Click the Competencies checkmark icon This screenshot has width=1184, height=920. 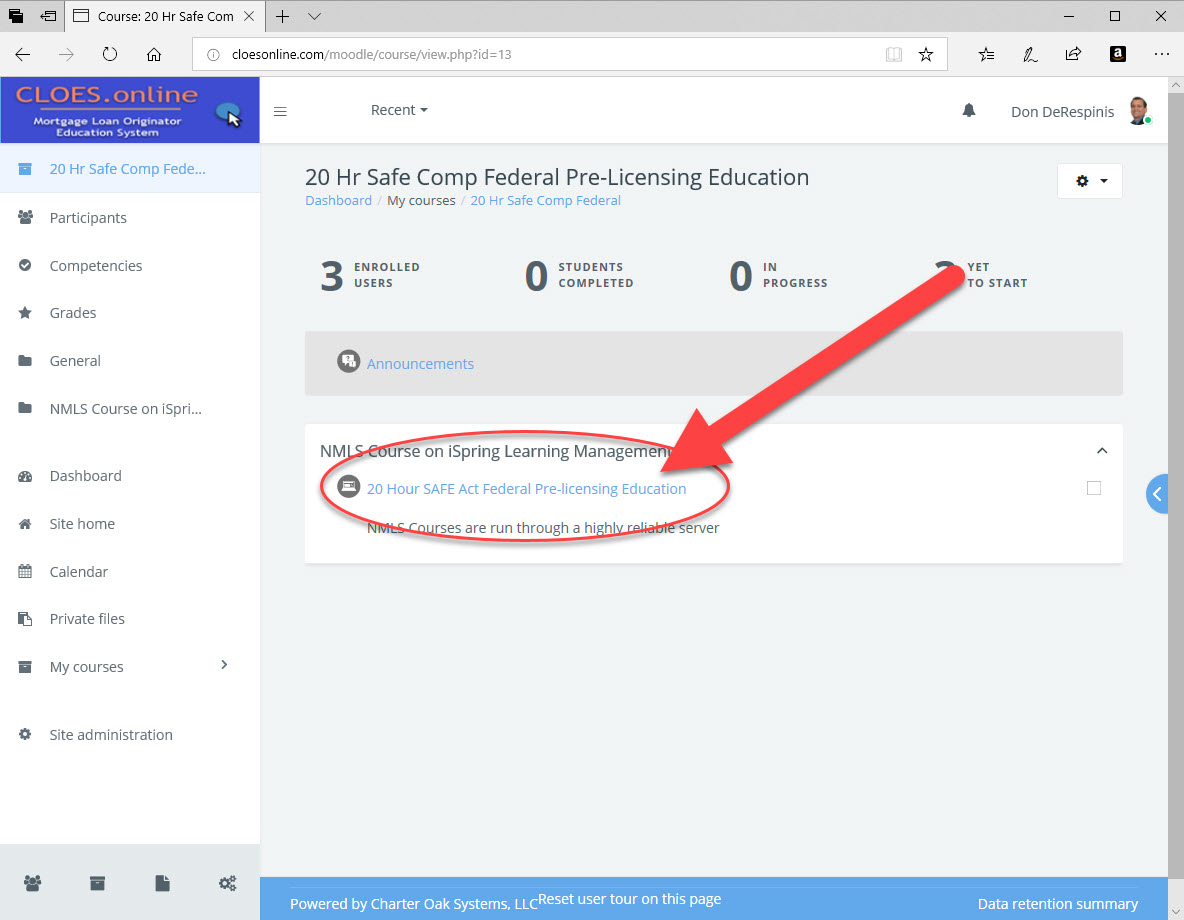25,265
